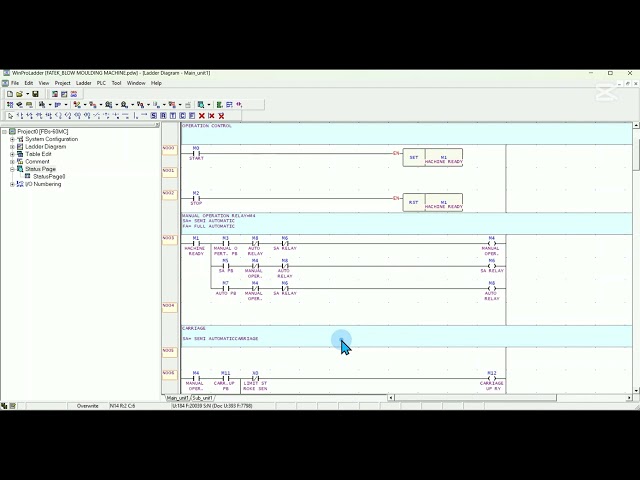The image size is (640, 480).
Task: Open the Project menu
Action: (x=62, y=83)
